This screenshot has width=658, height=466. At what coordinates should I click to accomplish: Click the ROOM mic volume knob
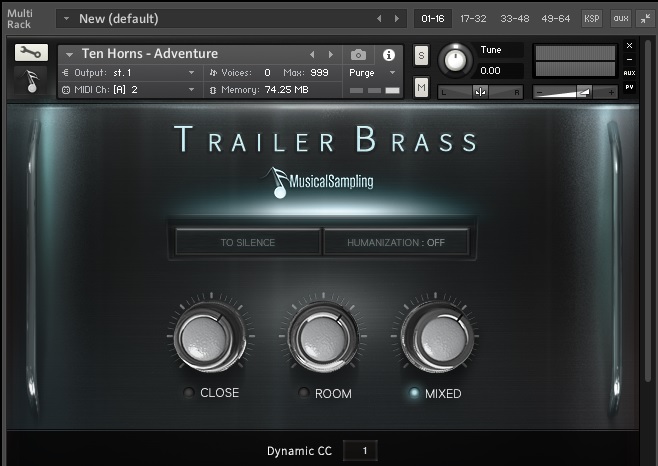(x=324, y=337)
